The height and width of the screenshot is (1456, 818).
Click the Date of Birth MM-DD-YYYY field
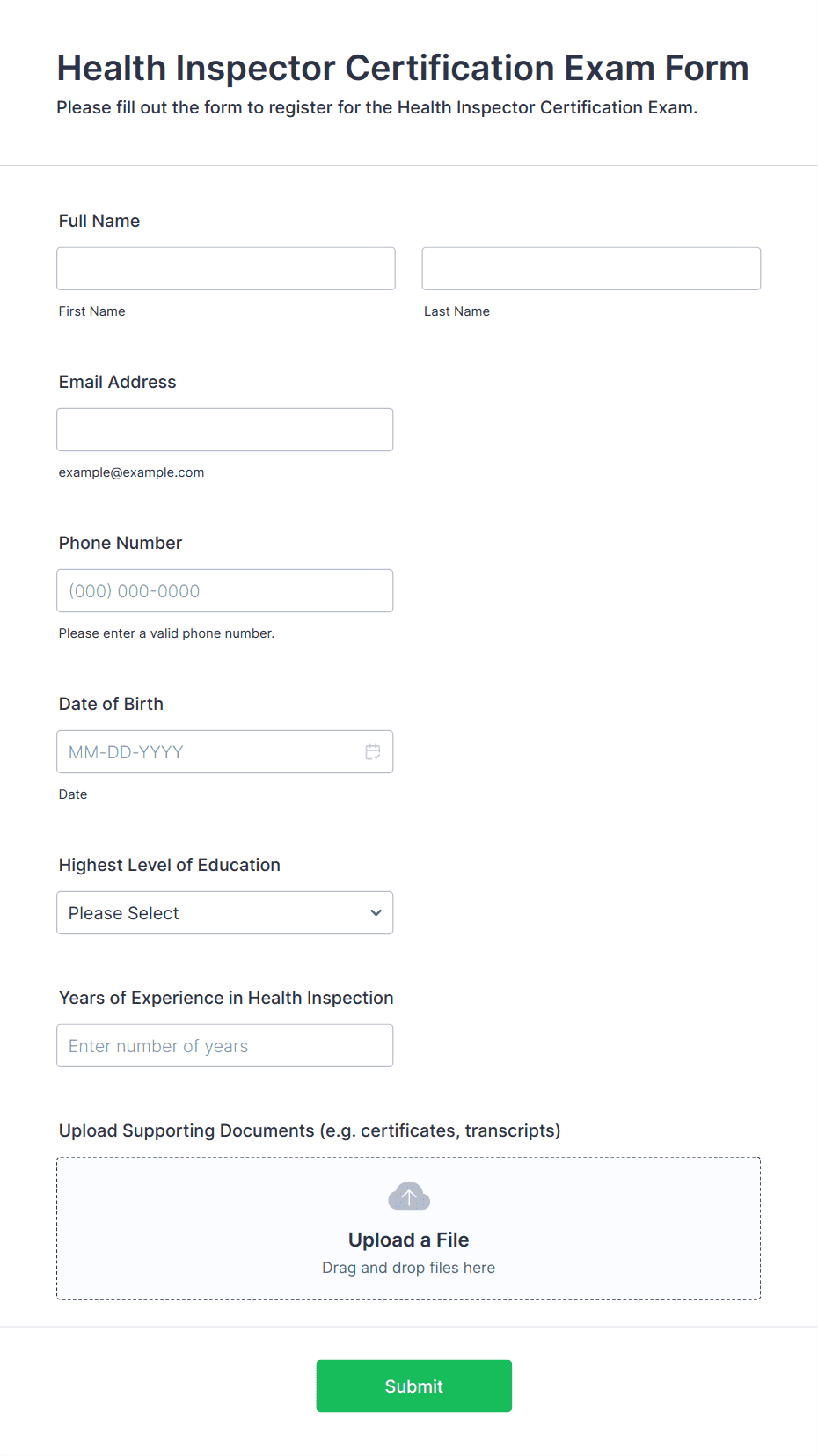point(225,752)
